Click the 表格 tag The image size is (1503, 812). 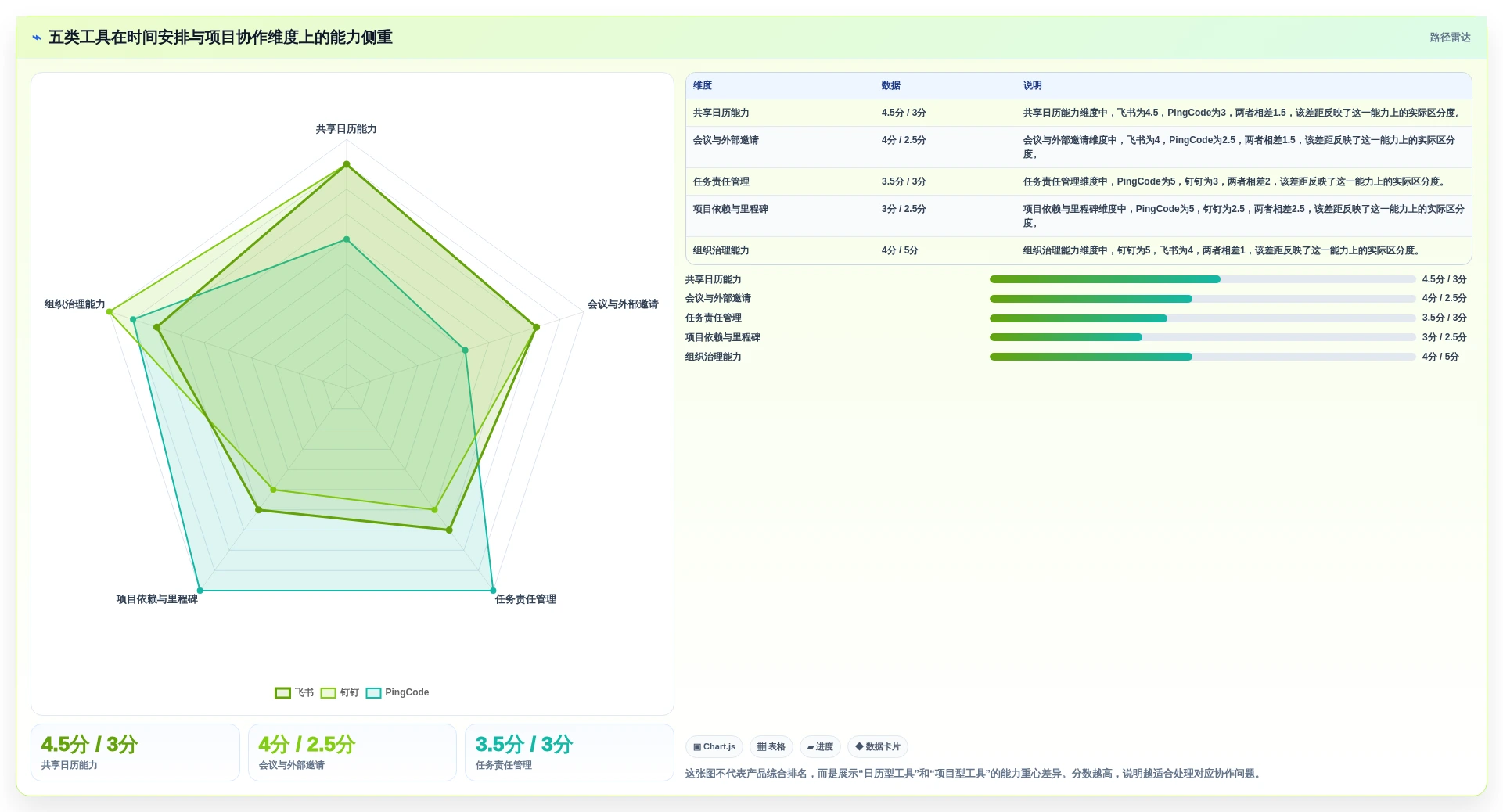pyautogui.click(x=771, y=746)
